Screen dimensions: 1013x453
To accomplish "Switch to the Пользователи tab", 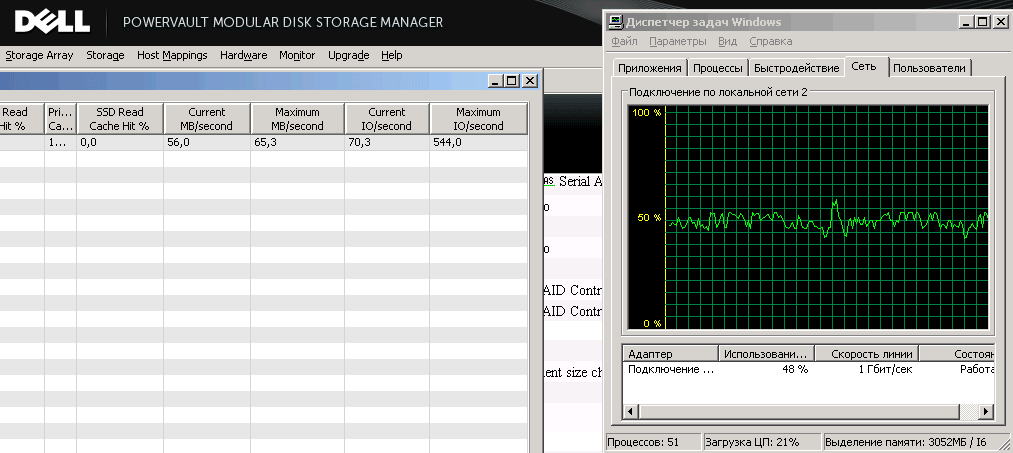I will (930, 68).
